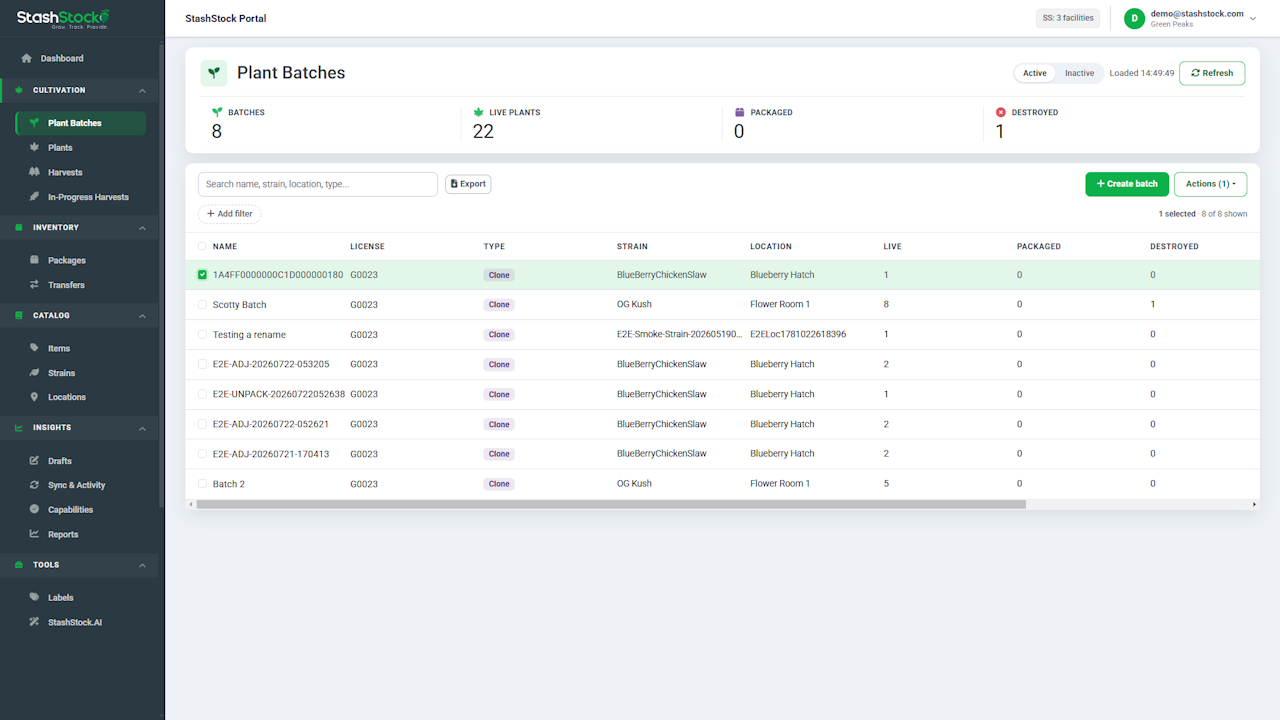1280x720 pixels.
Task: Click the Refresh button
Action: (1212, 73)
